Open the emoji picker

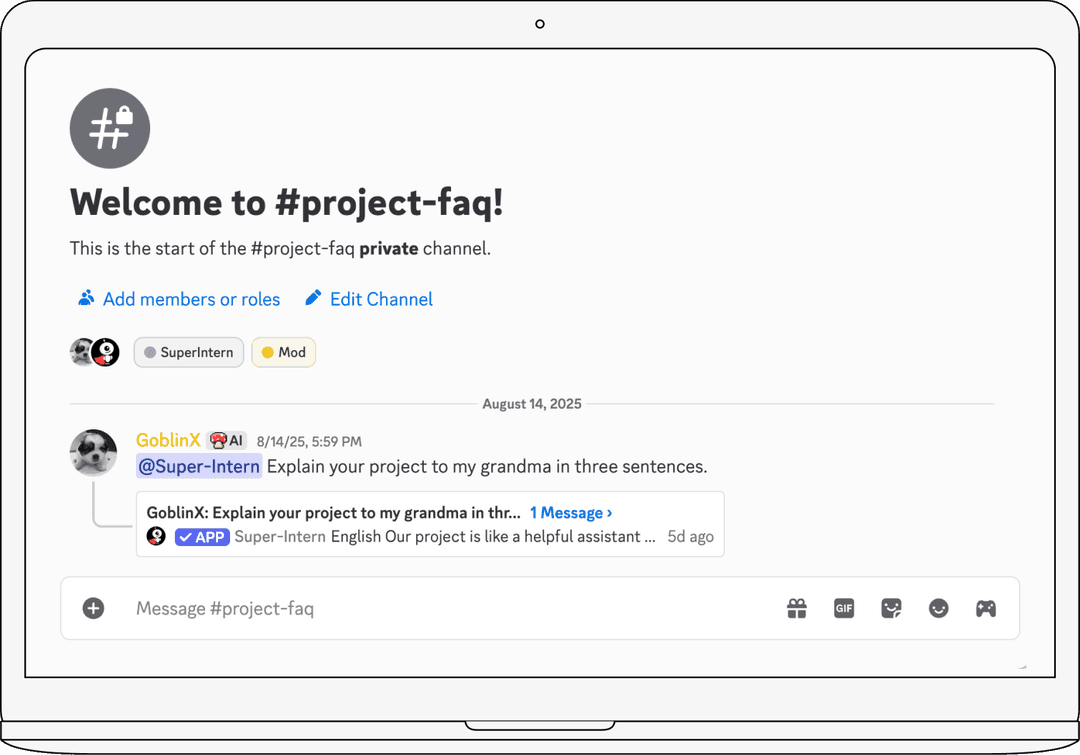938,608
